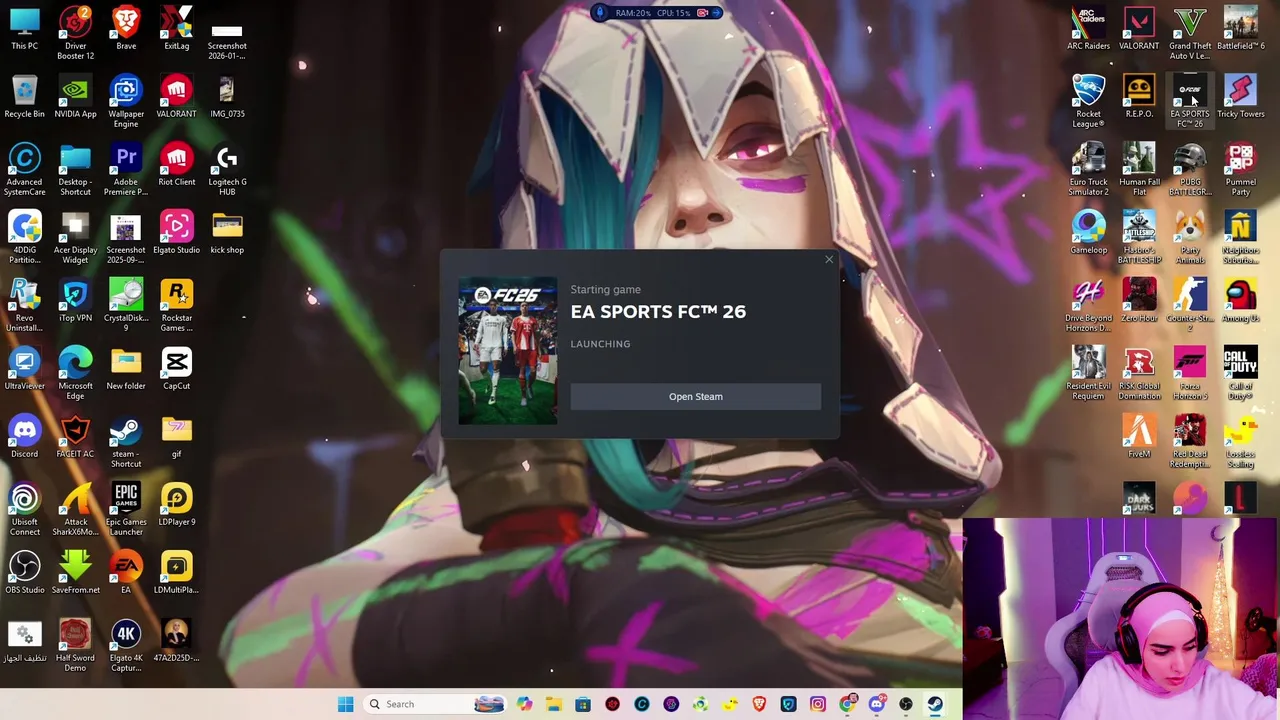Open the Elgato Studio shortcut

(177, 233)
